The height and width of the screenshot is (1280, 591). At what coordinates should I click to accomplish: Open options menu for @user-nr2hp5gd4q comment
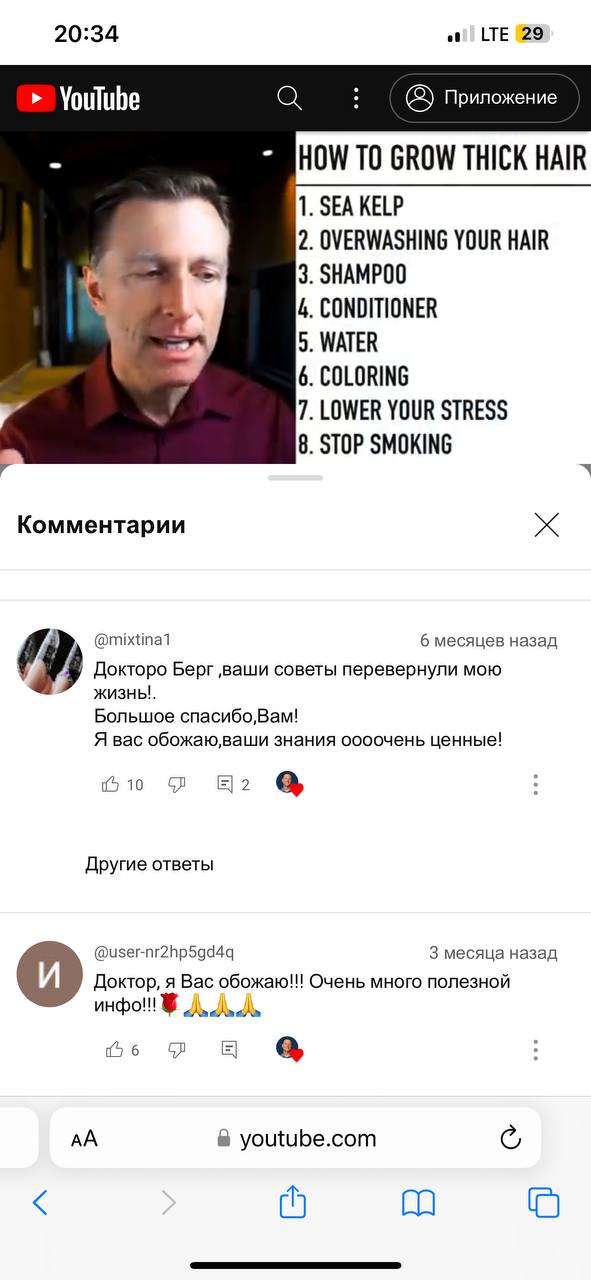536,1050
